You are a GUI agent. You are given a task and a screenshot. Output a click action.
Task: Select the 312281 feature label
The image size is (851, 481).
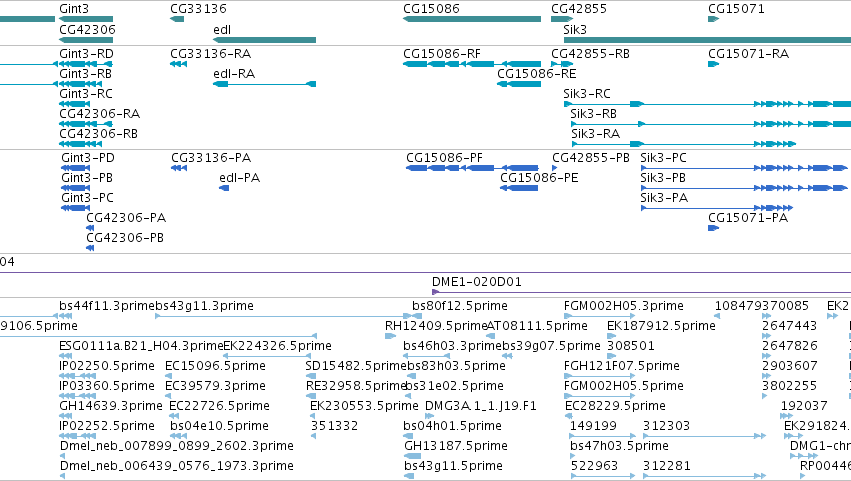click(666, 467)
